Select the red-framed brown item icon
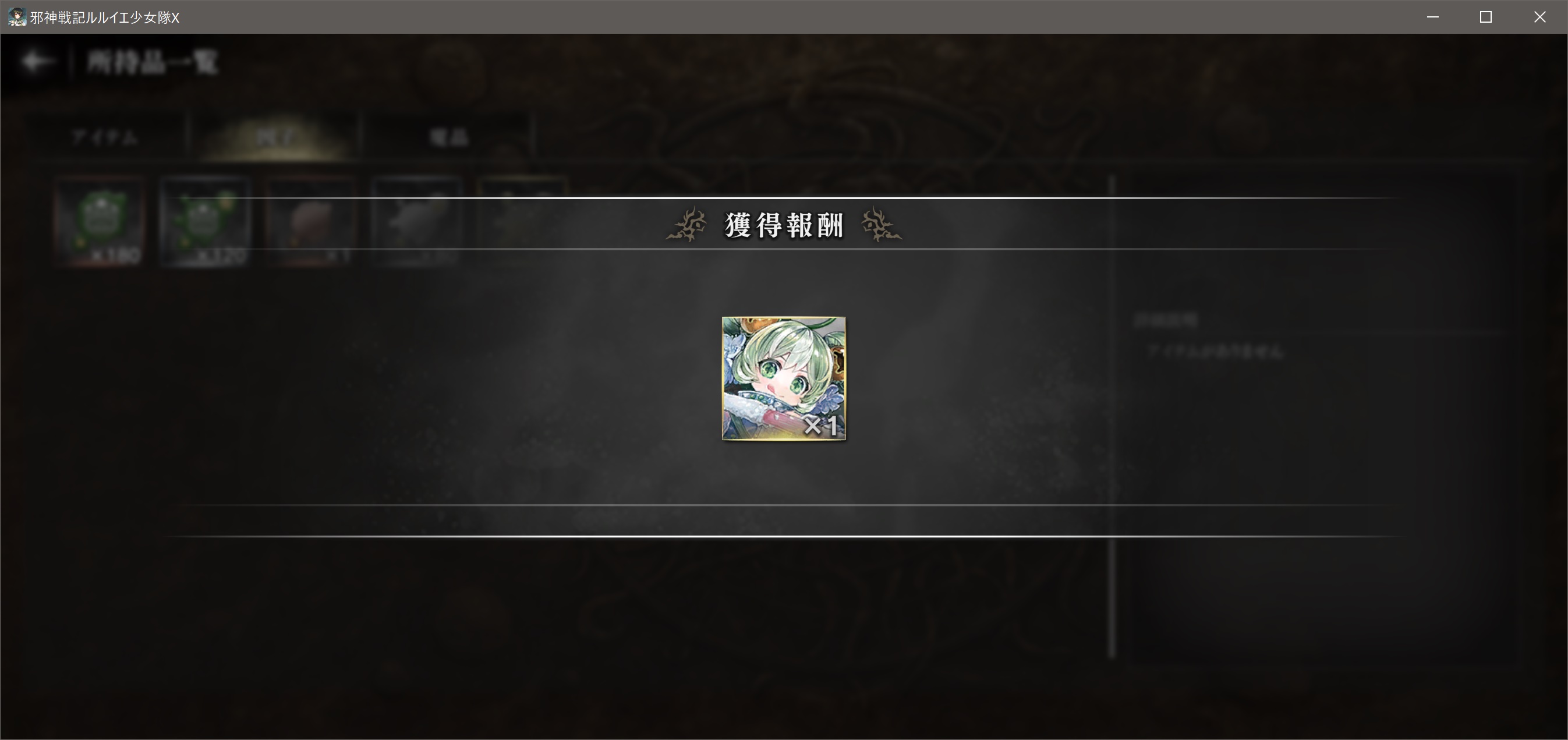Viewport: 1568px width, 740px height. 311,221
